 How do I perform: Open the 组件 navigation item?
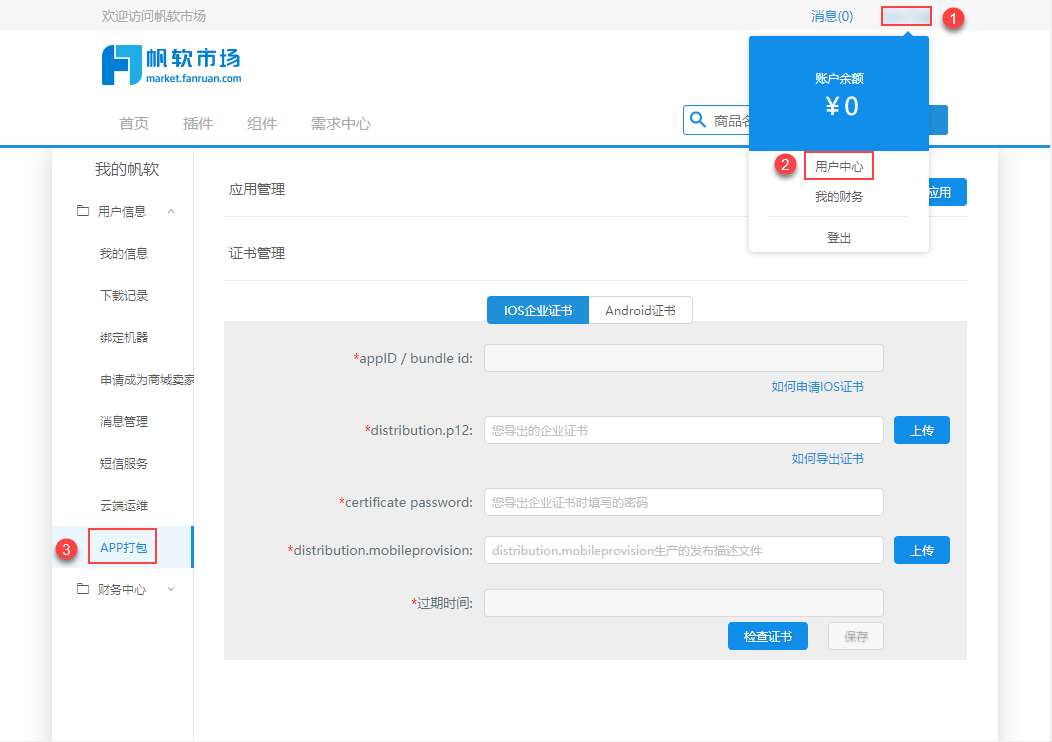click(262, 123)
